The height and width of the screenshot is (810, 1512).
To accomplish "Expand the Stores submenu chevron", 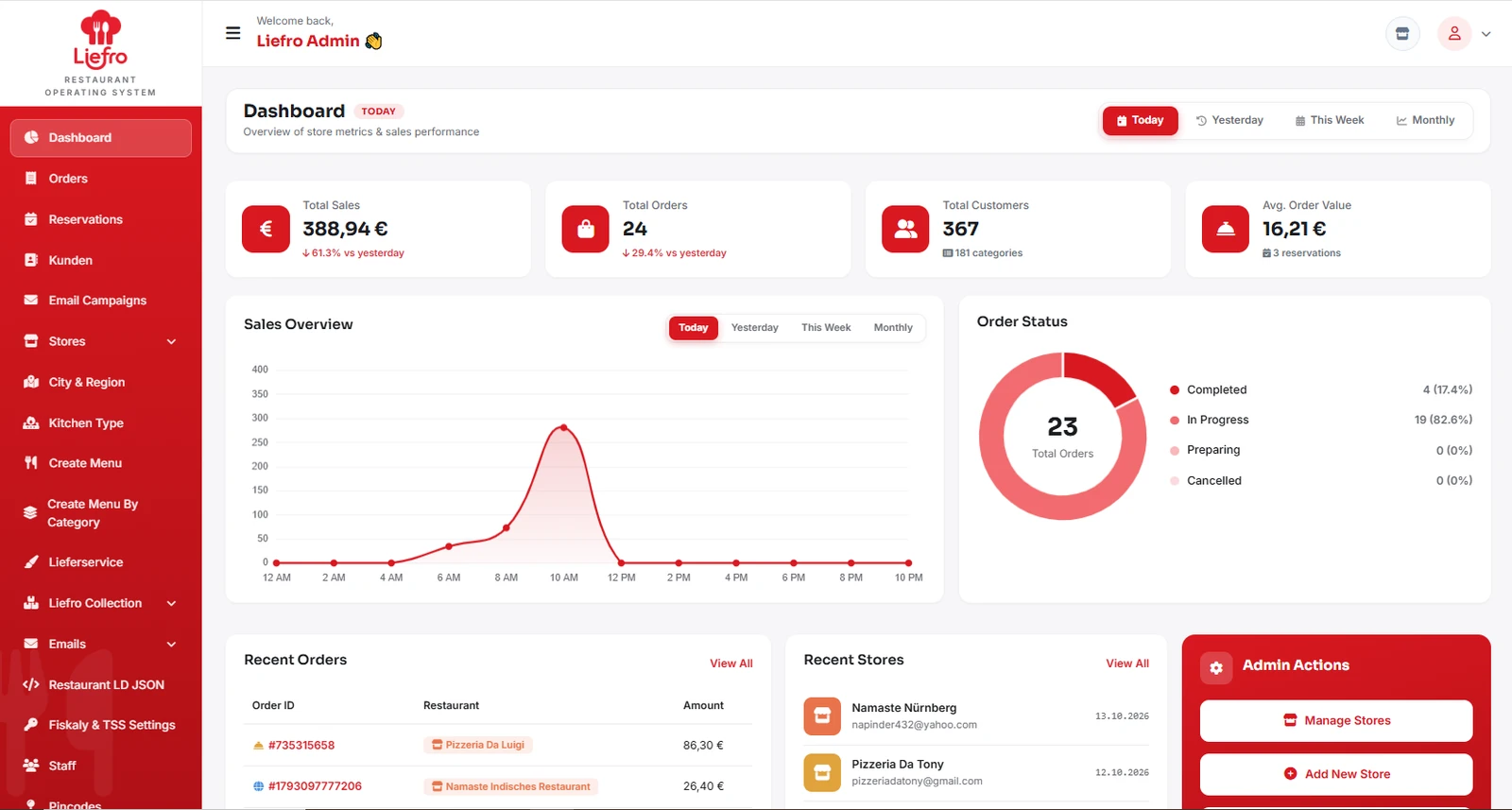I will tap(171, 341).
